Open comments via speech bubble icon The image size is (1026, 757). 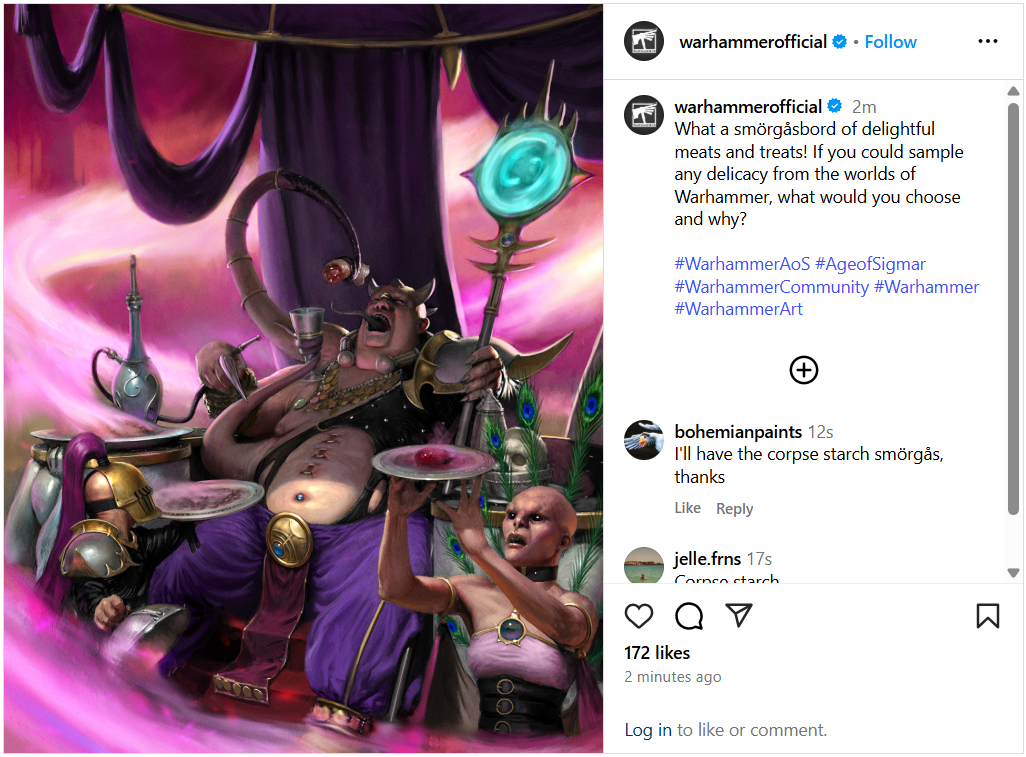689,616
